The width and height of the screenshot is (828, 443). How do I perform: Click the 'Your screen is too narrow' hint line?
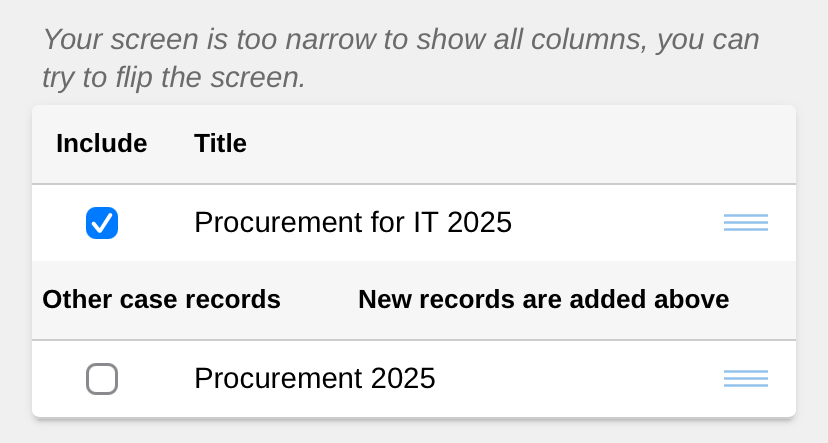pos(401,40)
